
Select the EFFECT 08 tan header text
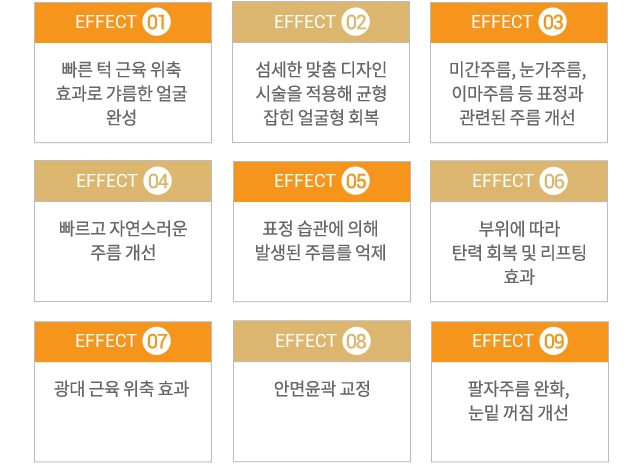[323, 341]
